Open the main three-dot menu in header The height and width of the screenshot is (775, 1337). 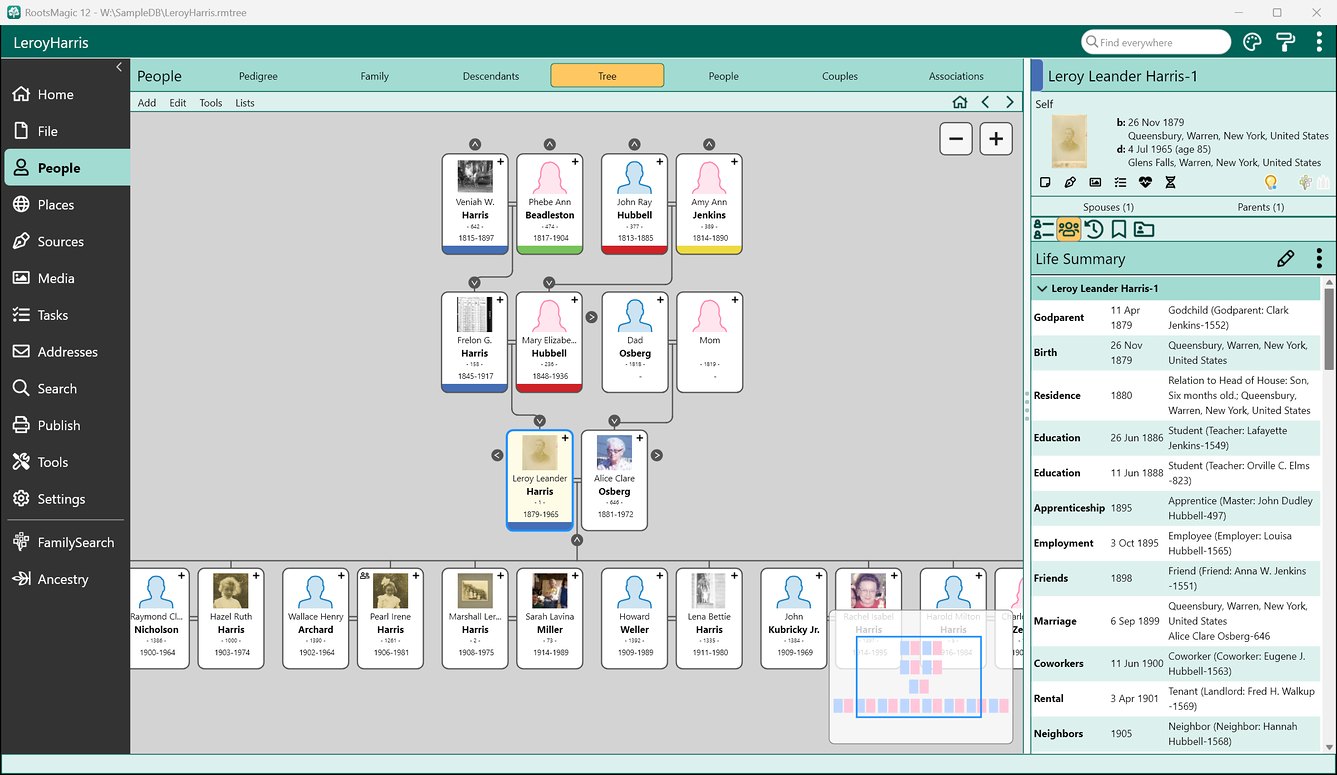[1319, 42]
